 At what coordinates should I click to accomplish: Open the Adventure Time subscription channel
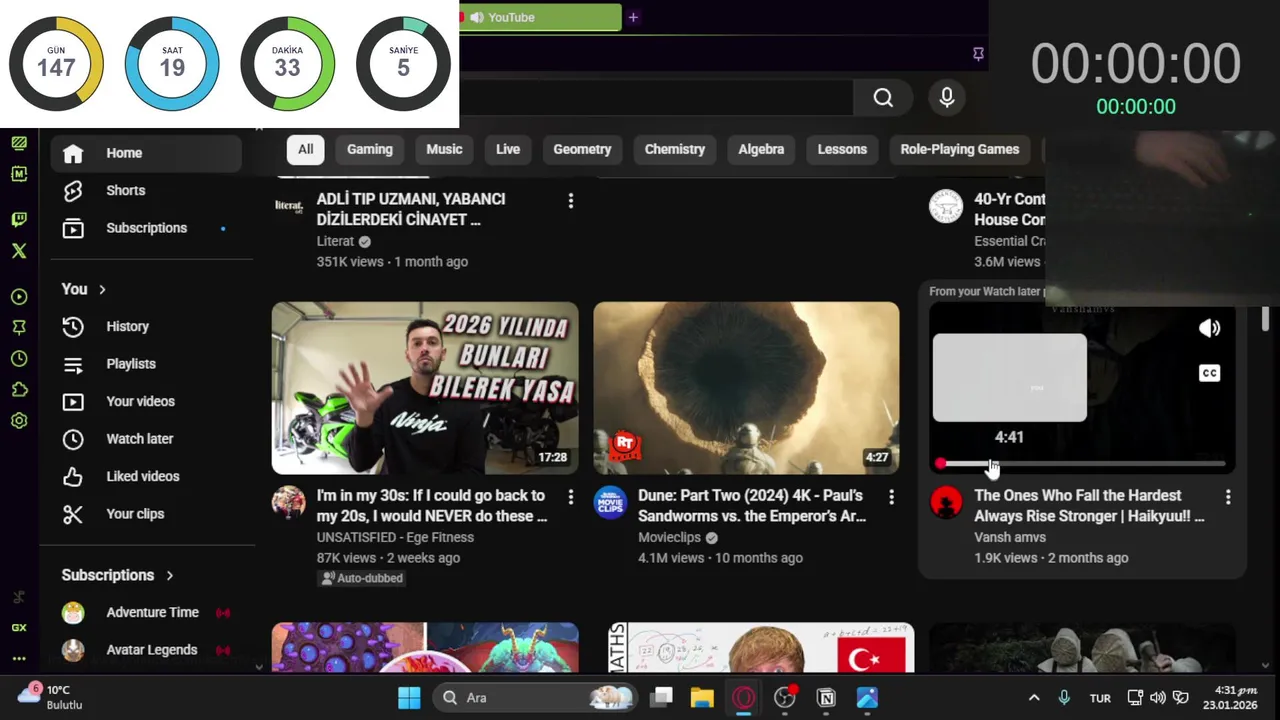(146, 612)
